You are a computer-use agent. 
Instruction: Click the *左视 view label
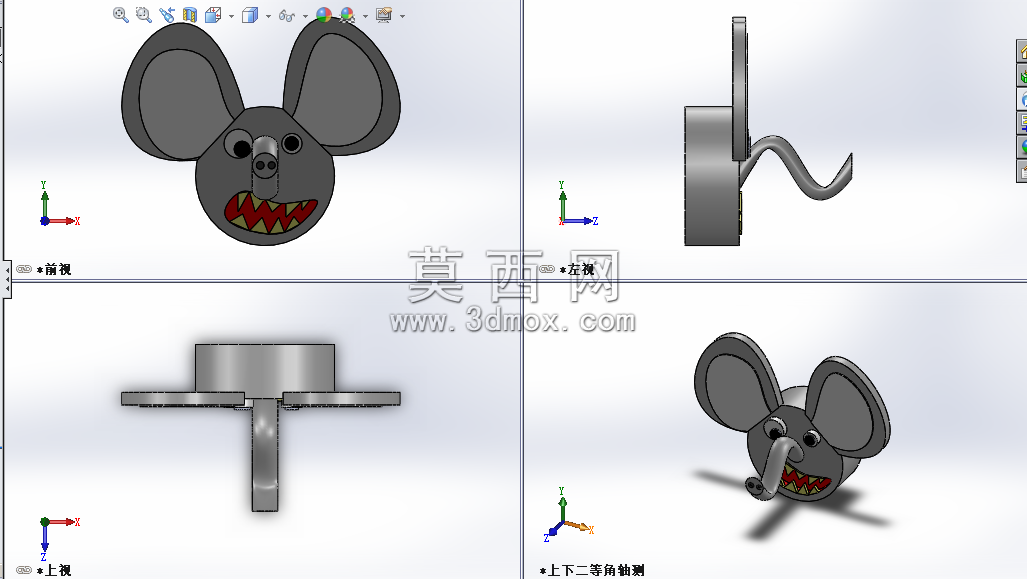576,269
